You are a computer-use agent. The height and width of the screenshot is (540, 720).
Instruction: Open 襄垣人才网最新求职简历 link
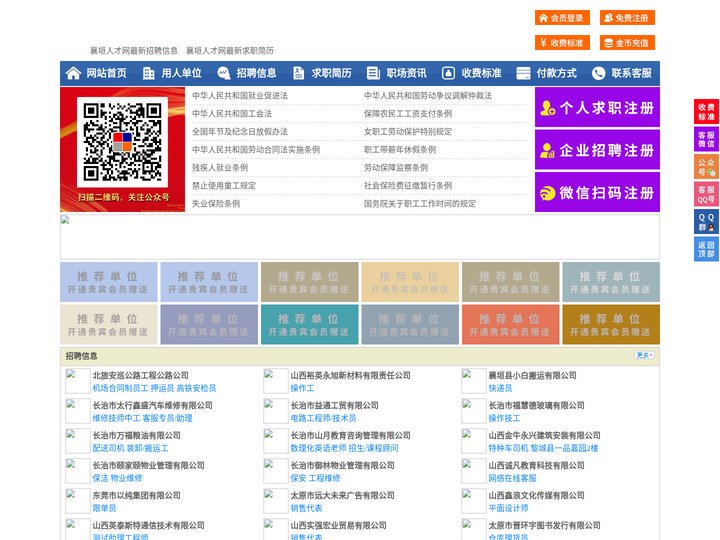[x=230, y=51]
